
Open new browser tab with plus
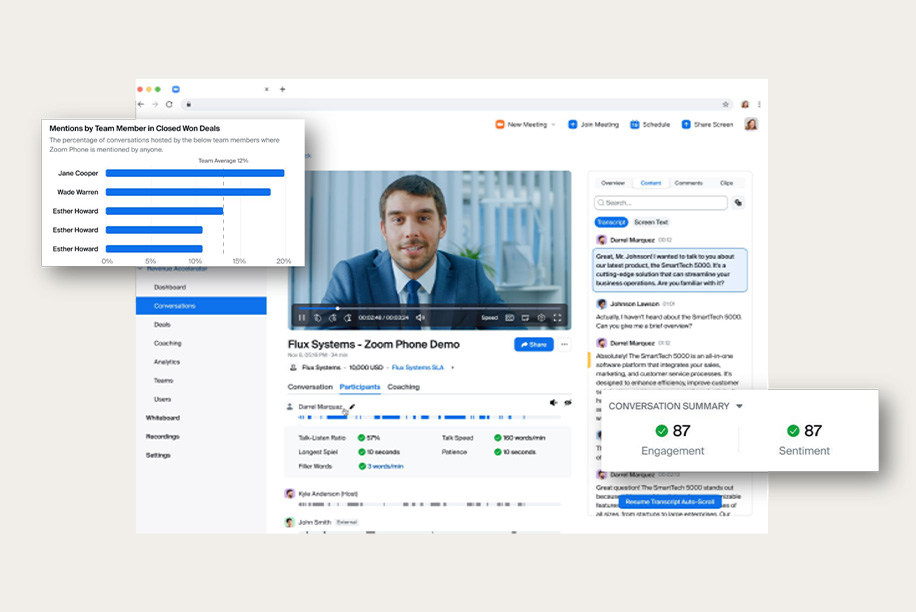coord(283,89)
